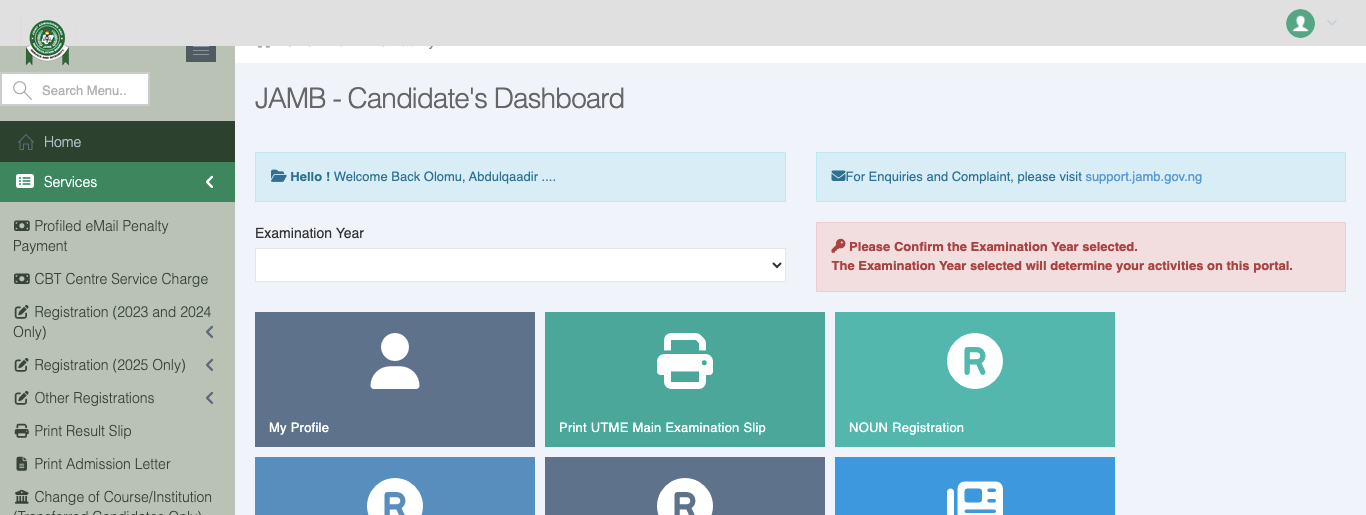
Task: Click the JAMB - Candidate's Dashboard heading
Action: pyautogui.click(x=440, y=98)
